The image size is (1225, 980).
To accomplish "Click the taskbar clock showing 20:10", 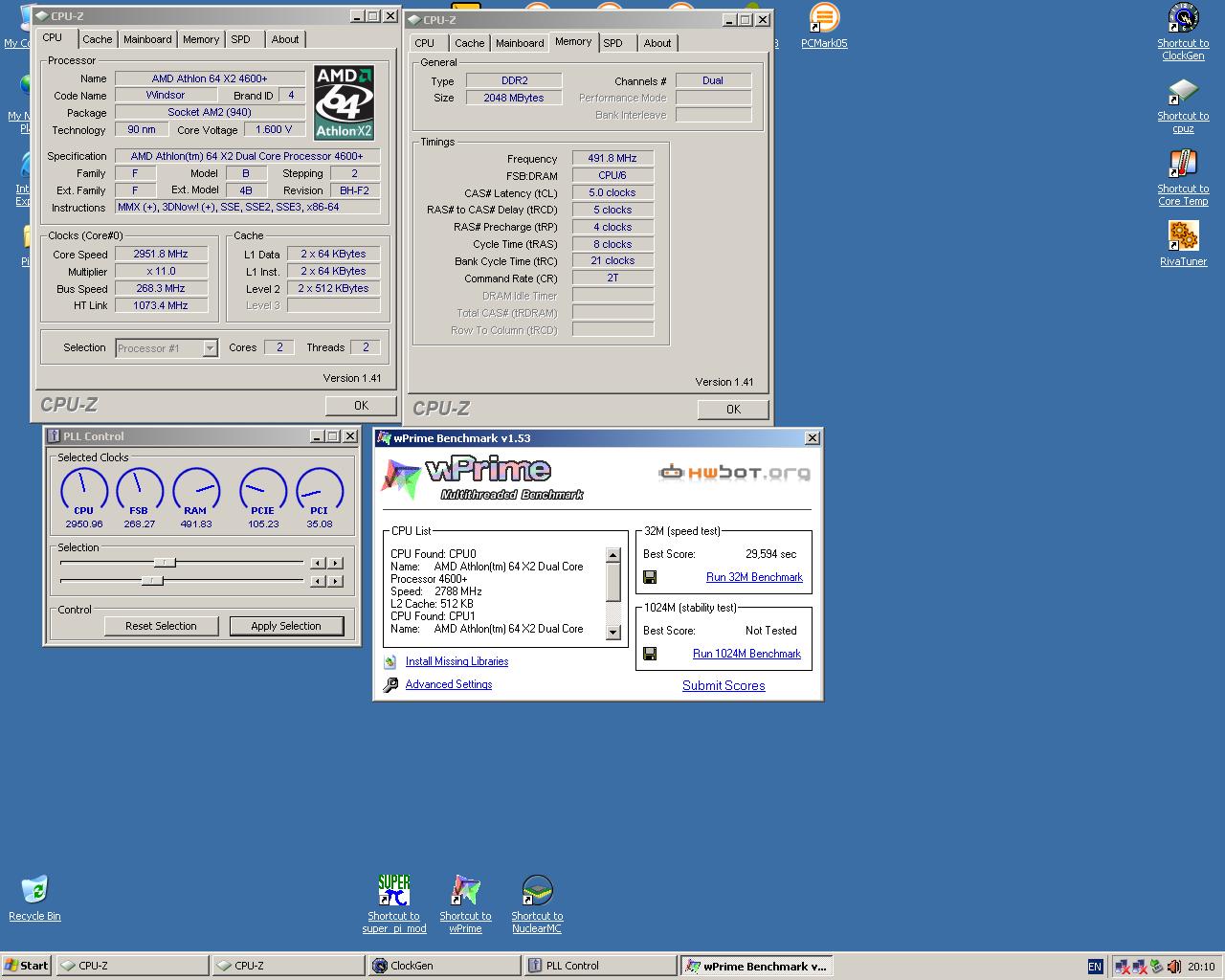I will point(1201,967).
